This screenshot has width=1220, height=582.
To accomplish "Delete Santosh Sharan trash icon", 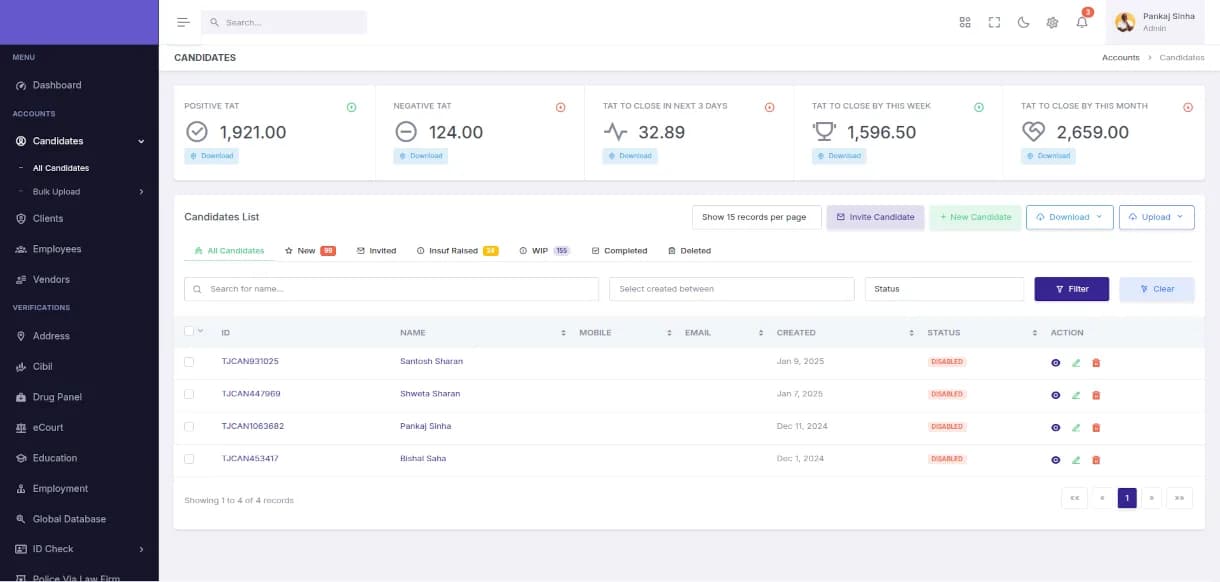I will point(1096,363).
